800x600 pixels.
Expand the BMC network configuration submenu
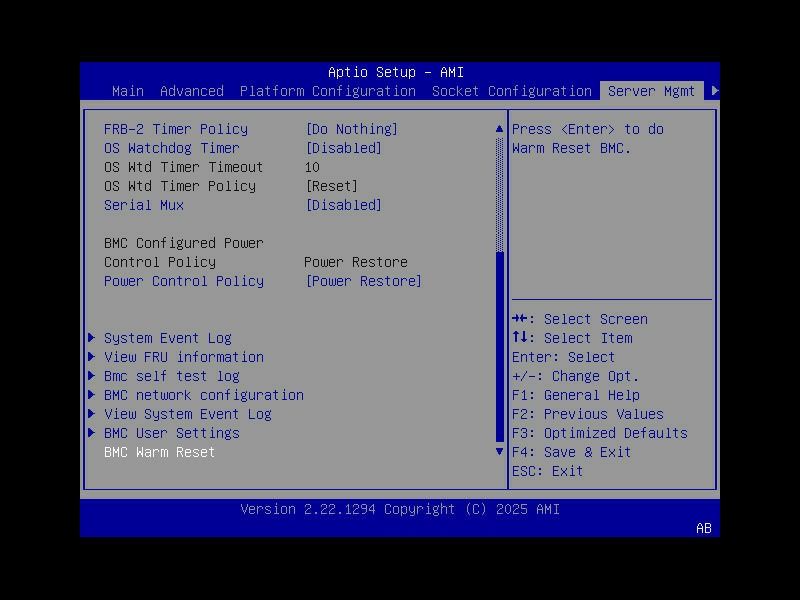(204, 395)
